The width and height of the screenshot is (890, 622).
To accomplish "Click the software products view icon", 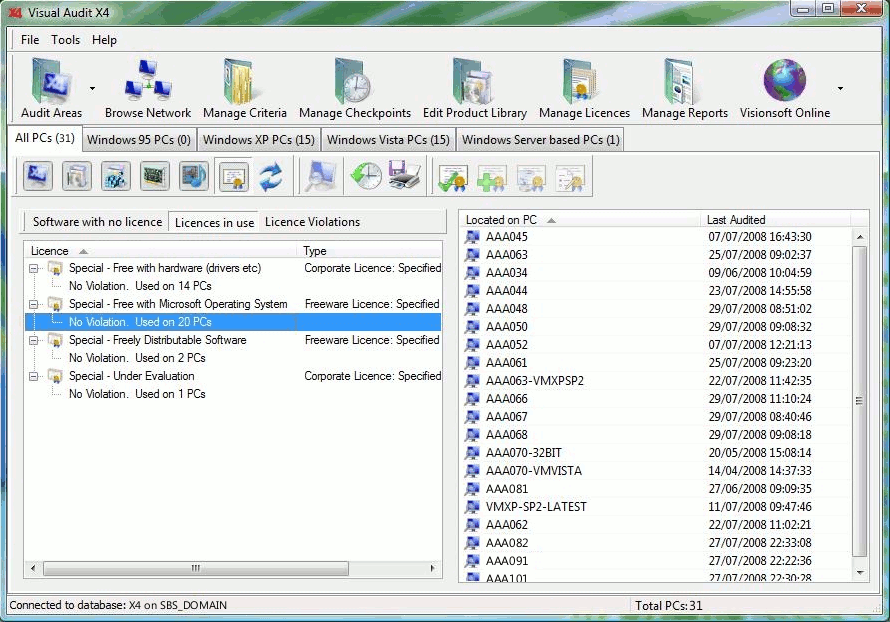I will (x=77, y=176).
